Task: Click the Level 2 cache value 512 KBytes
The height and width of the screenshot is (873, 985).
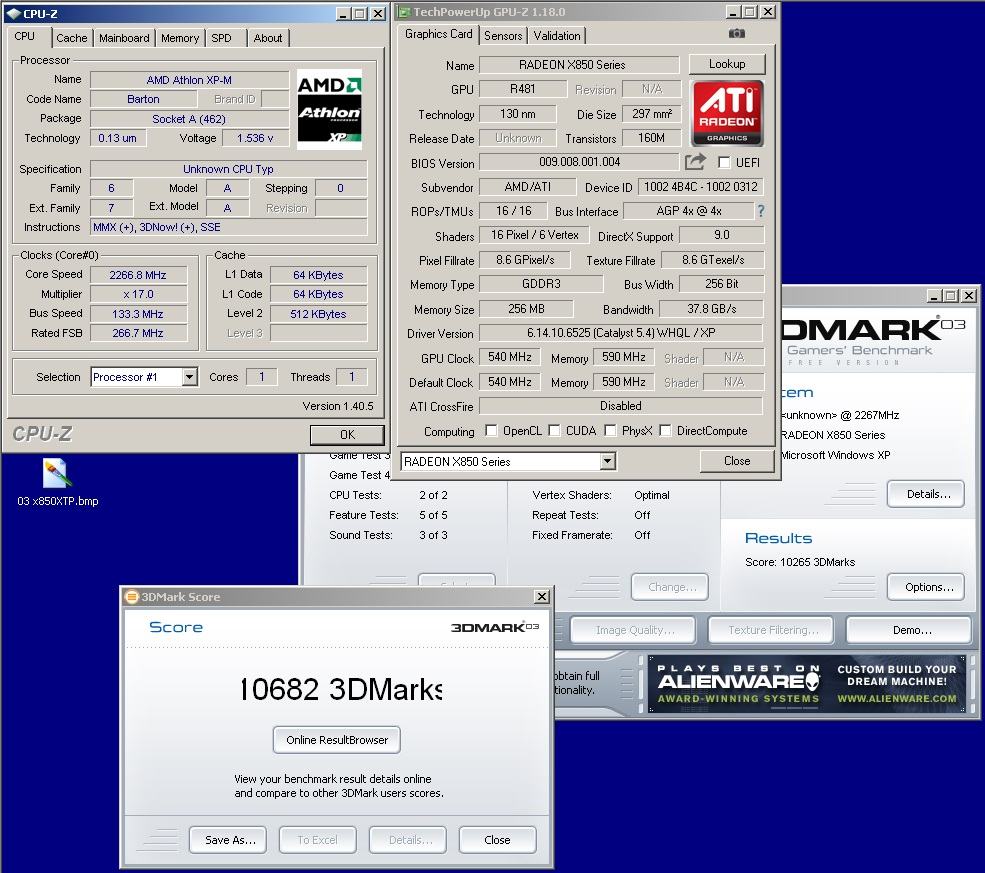Action: 318,314
